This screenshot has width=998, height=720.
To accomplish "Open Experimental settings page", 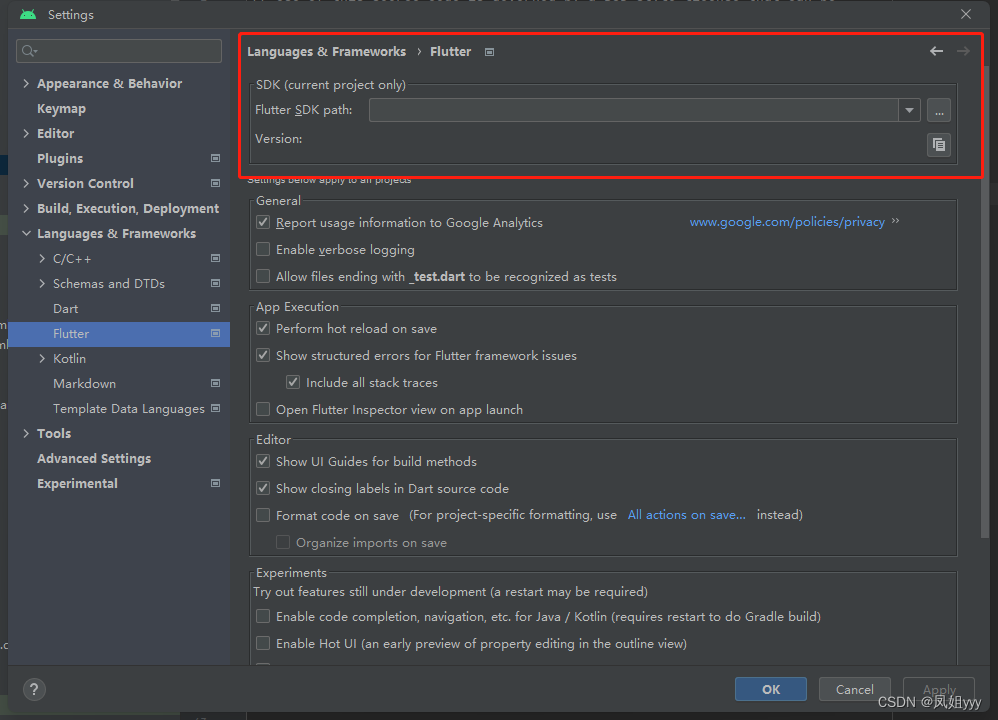I will [77, 483].
